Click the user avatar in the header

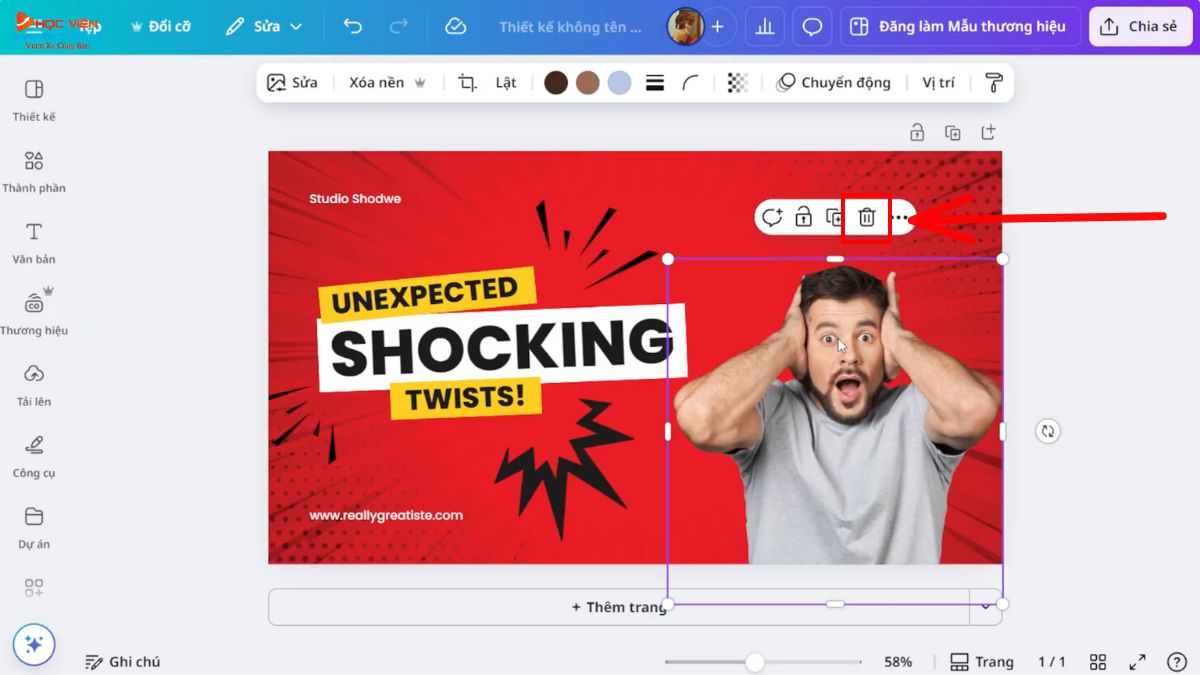[685, 27]
